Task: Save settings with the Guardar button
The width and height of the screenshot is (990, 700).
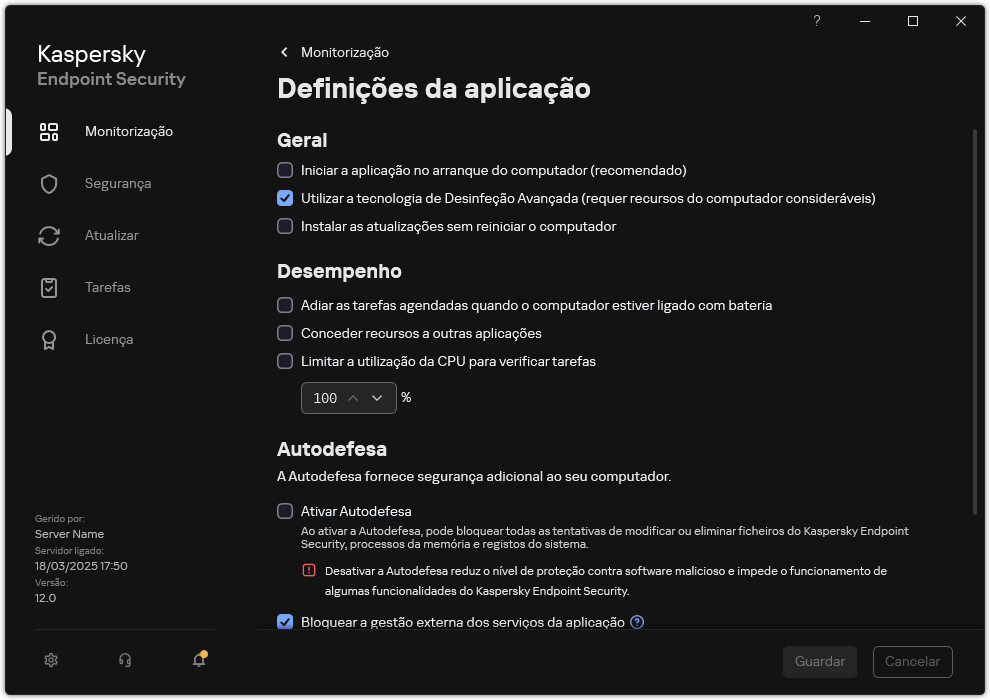Action: coord(819,661)
